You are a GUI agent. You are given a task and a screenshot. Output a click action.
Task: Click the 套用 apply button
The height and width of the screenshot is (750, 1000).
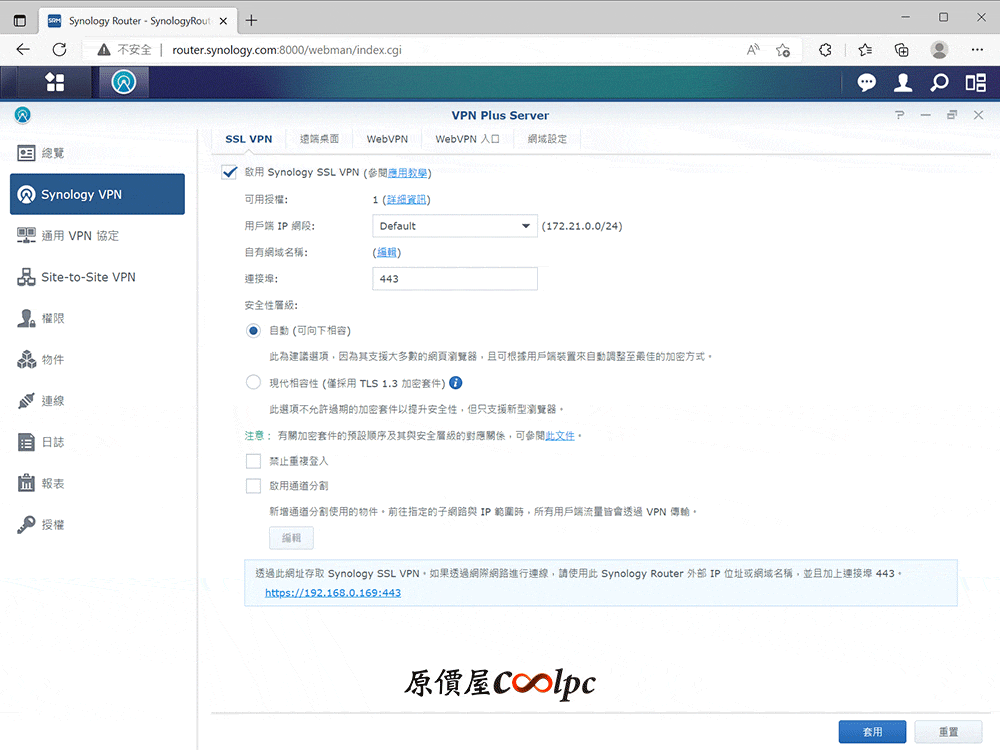[872, 732]
